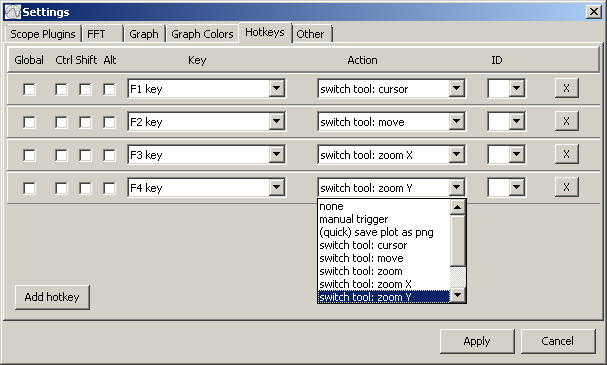Toggle Ctrl checkbox in F1 key row
The image size is (607, 365).
(x=61, y=89)
